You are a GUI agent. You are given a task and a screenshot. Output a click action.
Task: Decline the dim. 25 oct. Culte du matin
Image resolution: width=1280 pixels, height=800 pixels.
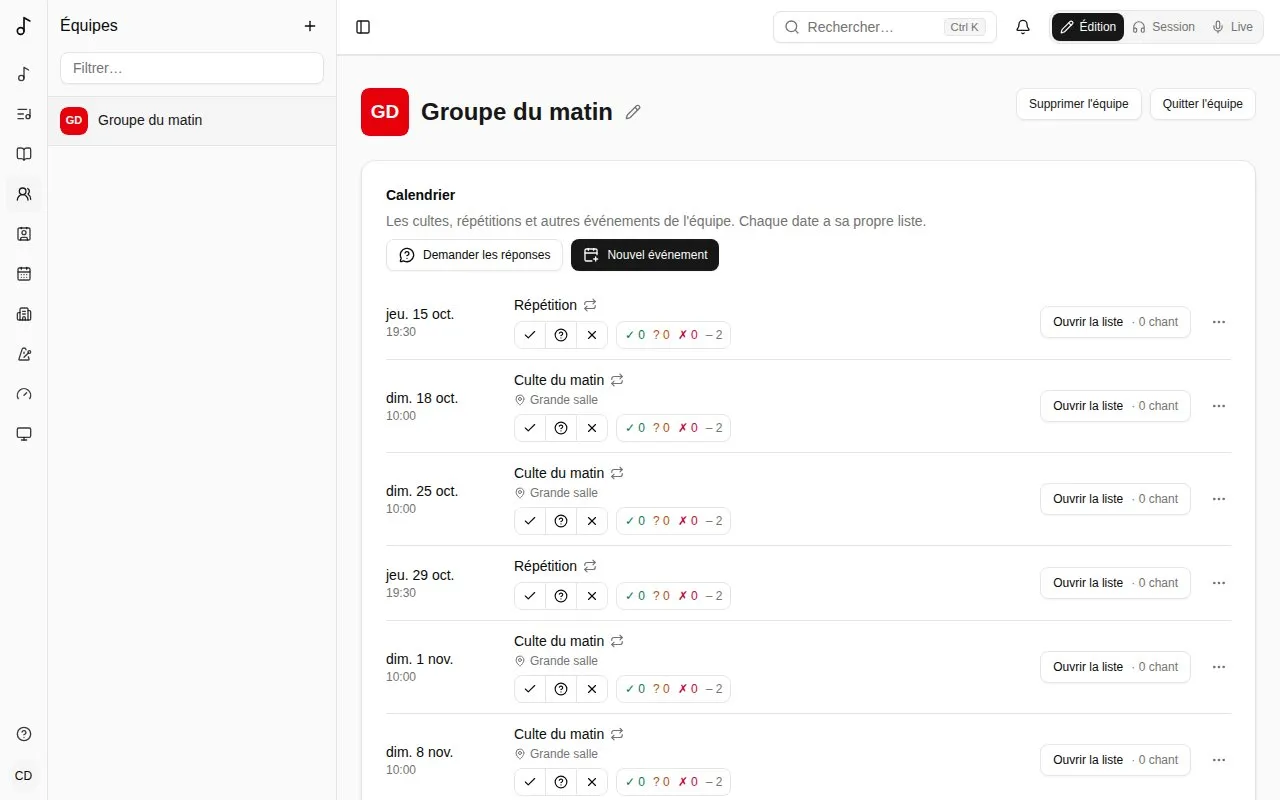[592, 521]
